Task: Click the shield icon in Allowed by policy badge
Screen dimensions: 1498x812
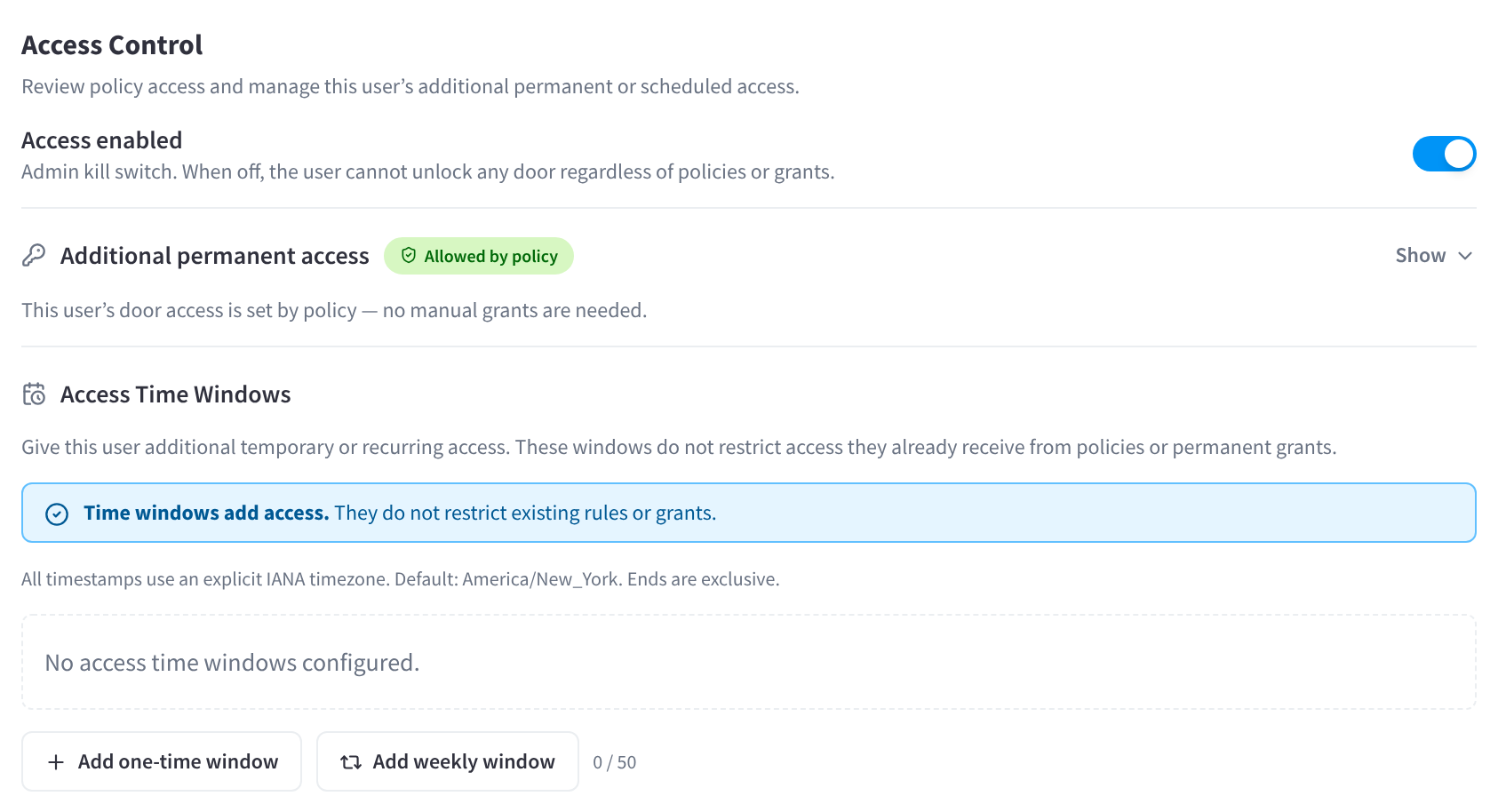Action: tap(409, 256)
